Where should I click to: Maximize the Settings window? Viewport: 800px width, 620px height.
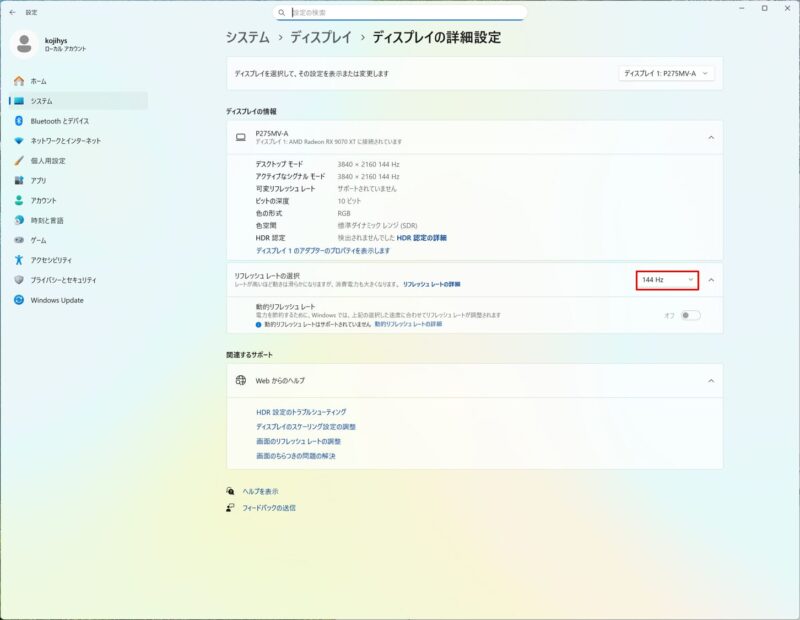tap(764, 9)
